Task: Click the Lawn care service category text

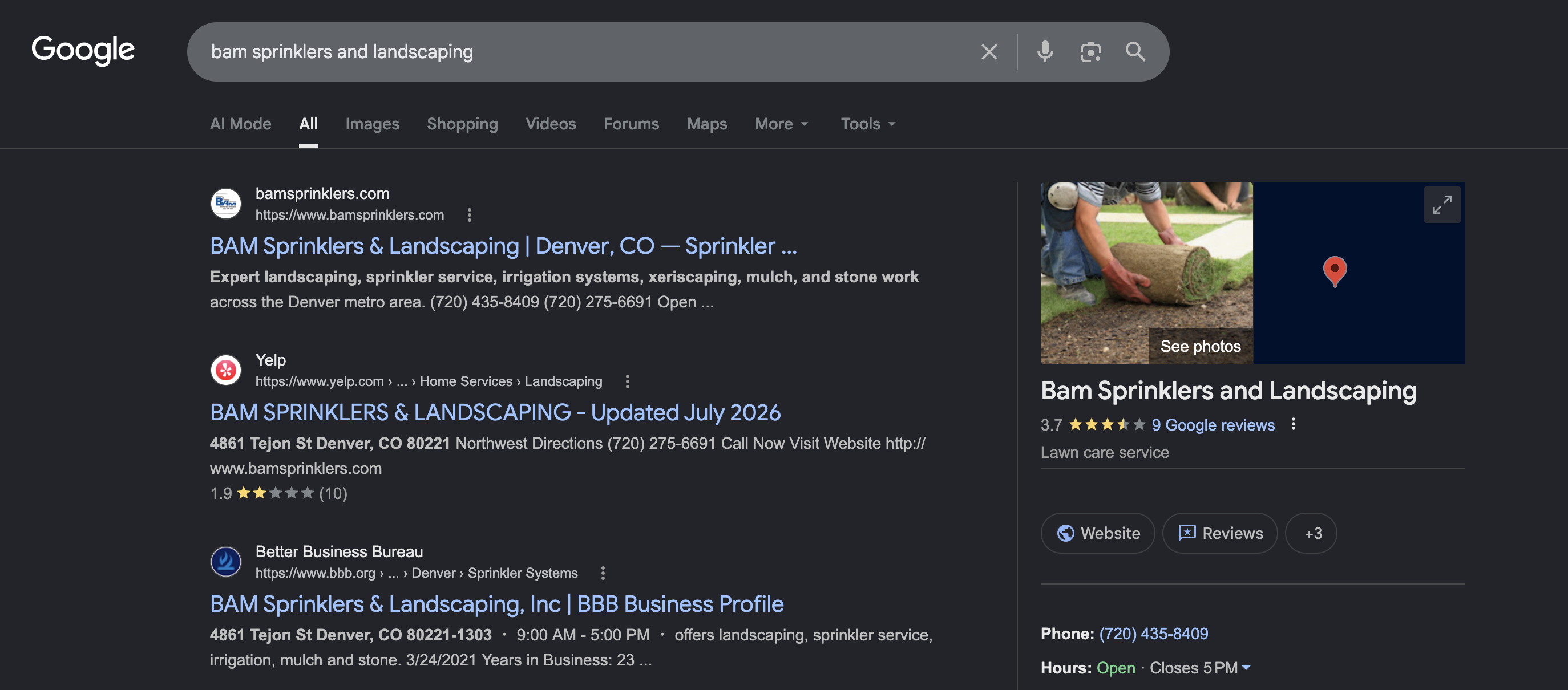Action: tap(1104, 453)
